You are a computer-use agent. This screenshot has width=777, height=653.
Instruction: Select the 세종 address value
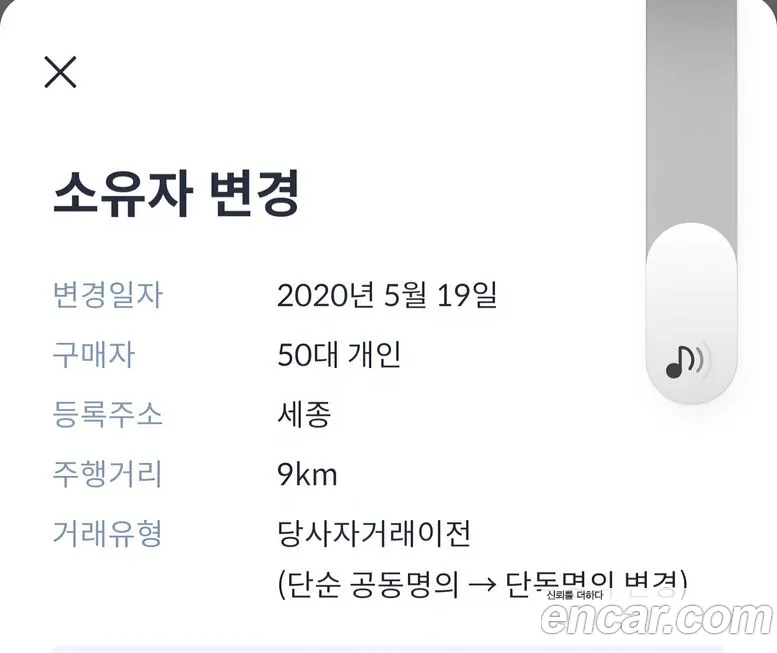304,415
